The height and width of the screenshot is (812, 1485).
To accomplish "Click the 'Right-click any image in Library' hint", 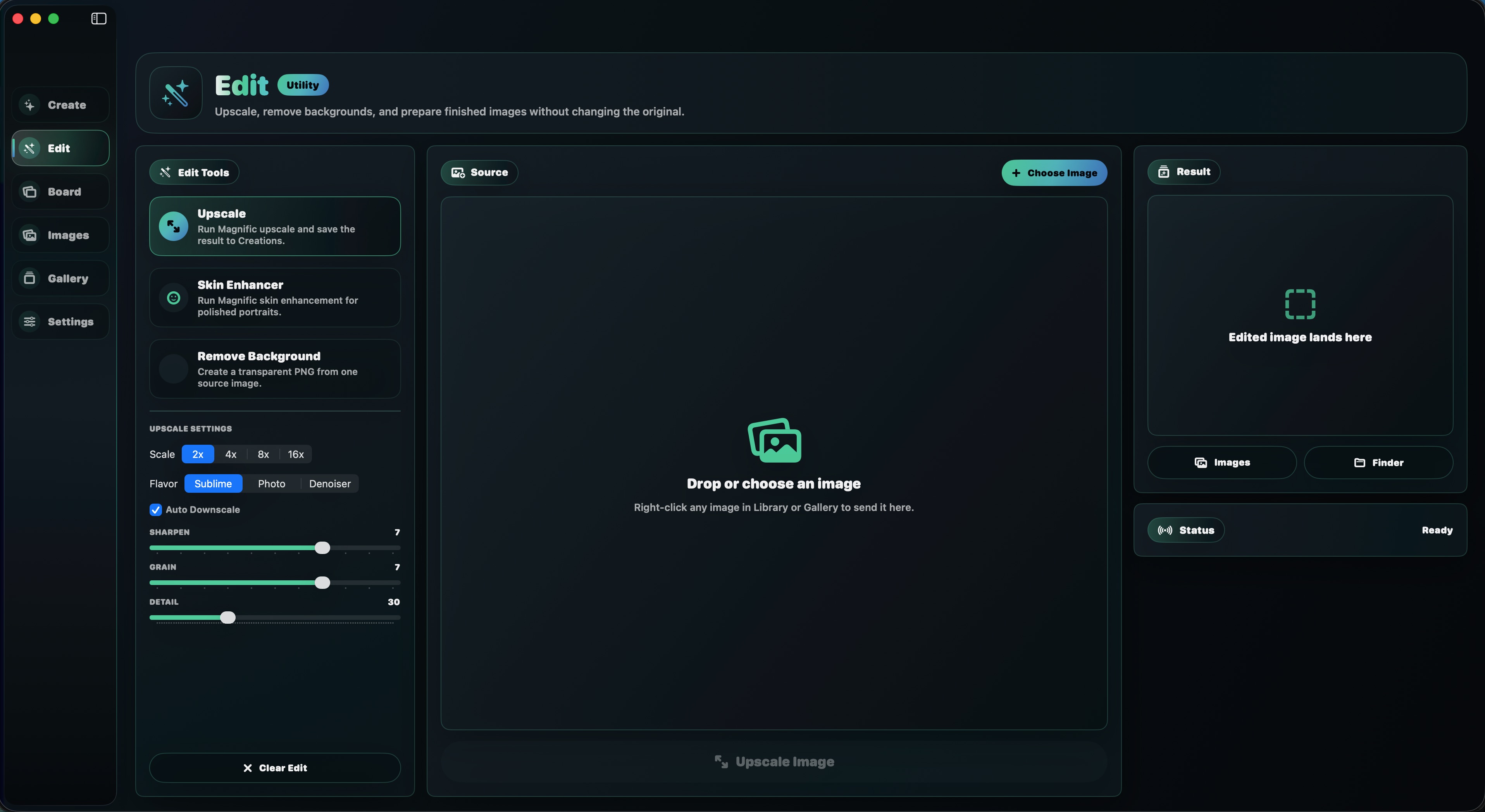I will tap(774, 507).
